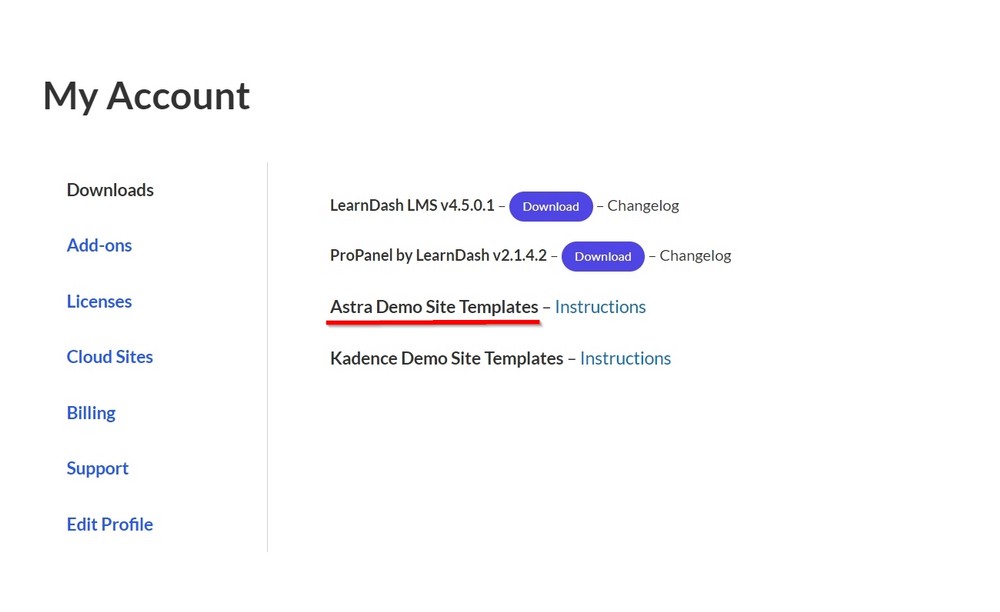Viewport: 1000px width, 612px height.
Task: Navigate to Billing
Action: click(x=91, y=413)
